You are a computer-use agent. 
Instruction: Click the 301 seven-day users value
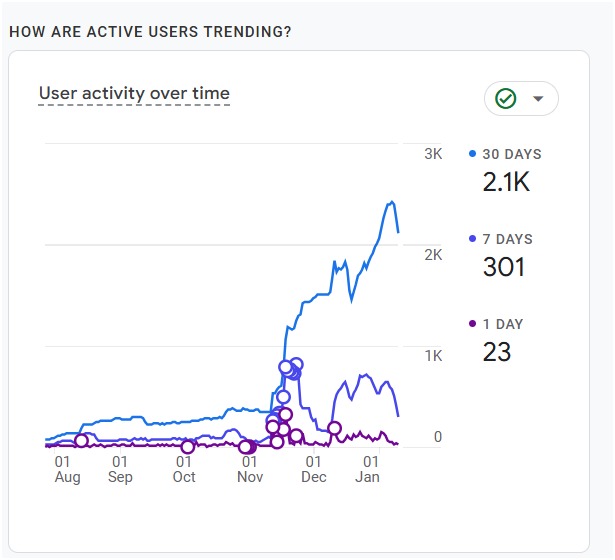(503, 267)
